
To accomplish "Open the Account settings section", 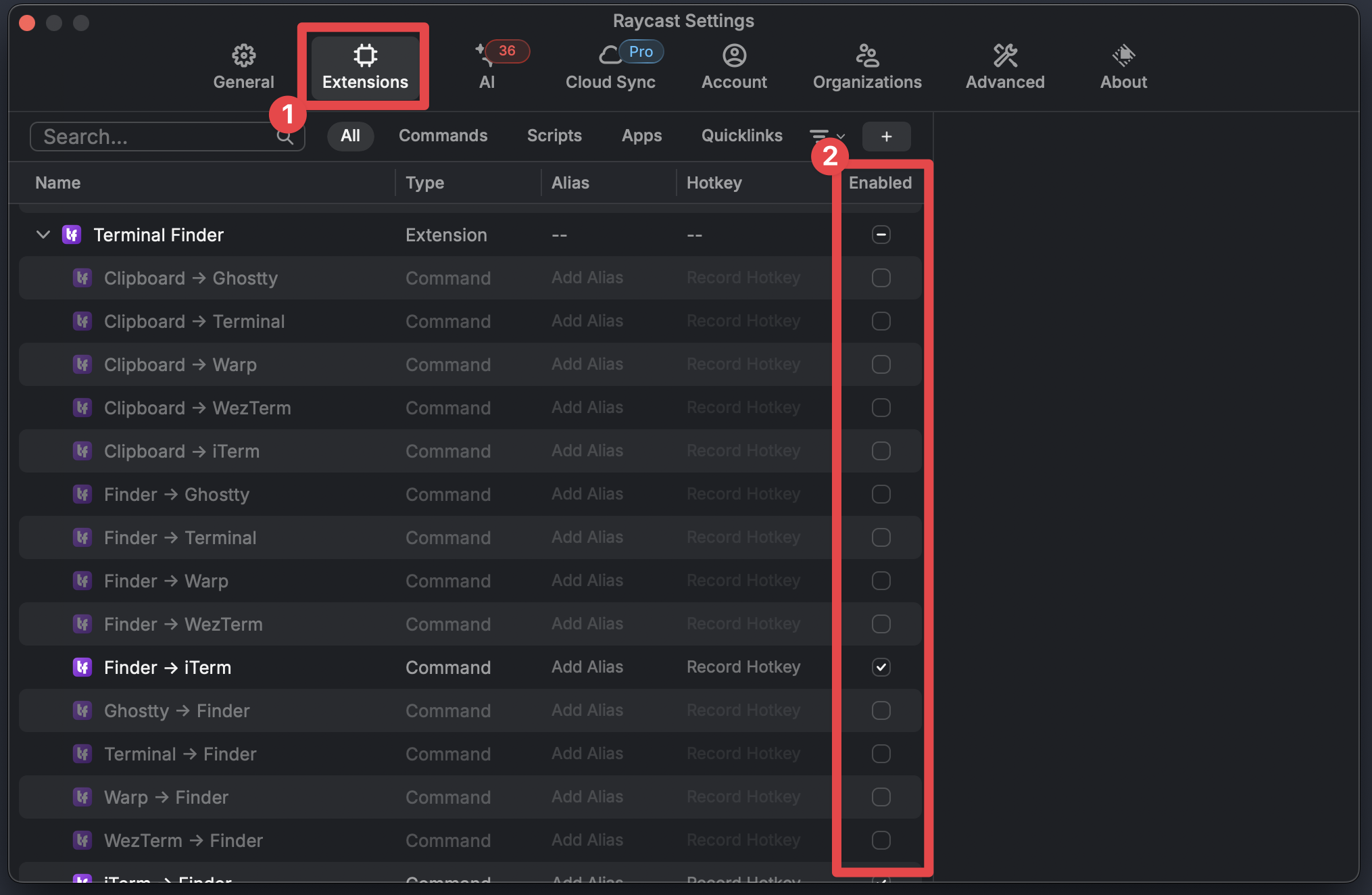I will 734,66.
